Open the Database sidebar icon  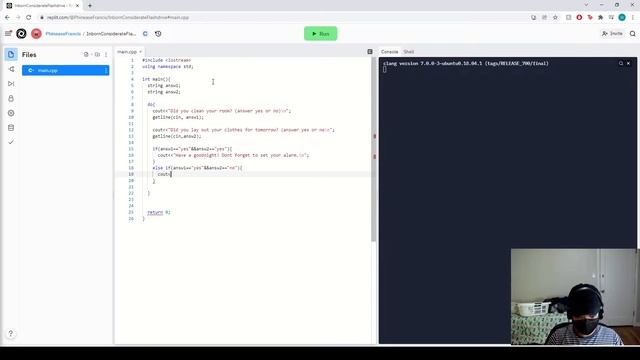(11, 128)
